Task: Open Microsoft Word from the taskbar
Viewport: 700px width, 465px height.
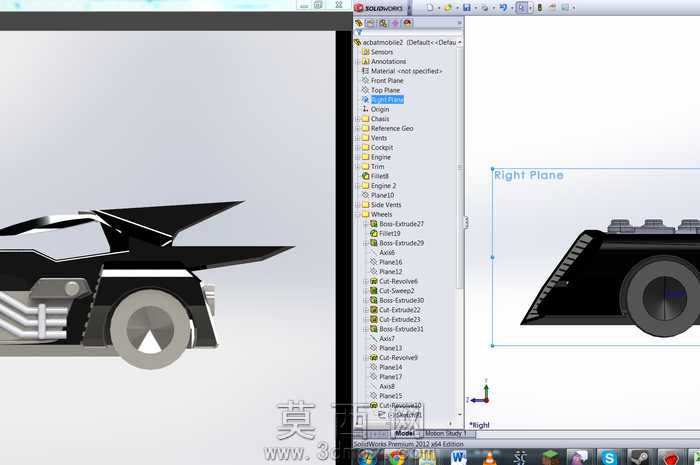Action: [x=458, y=457]
